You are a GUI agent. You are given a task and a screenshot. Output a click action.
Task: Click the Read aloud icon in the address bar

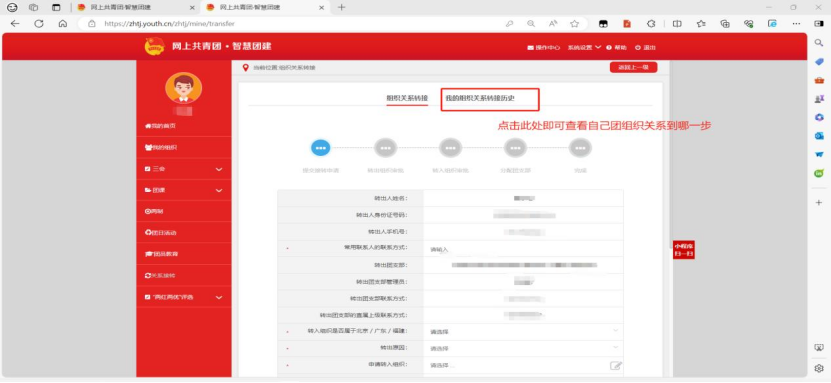tap(553, 23)
